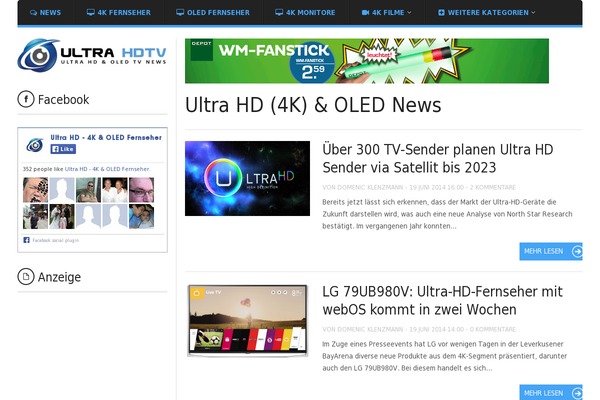Open the 4K Fernseher menu item

(119, 13)
